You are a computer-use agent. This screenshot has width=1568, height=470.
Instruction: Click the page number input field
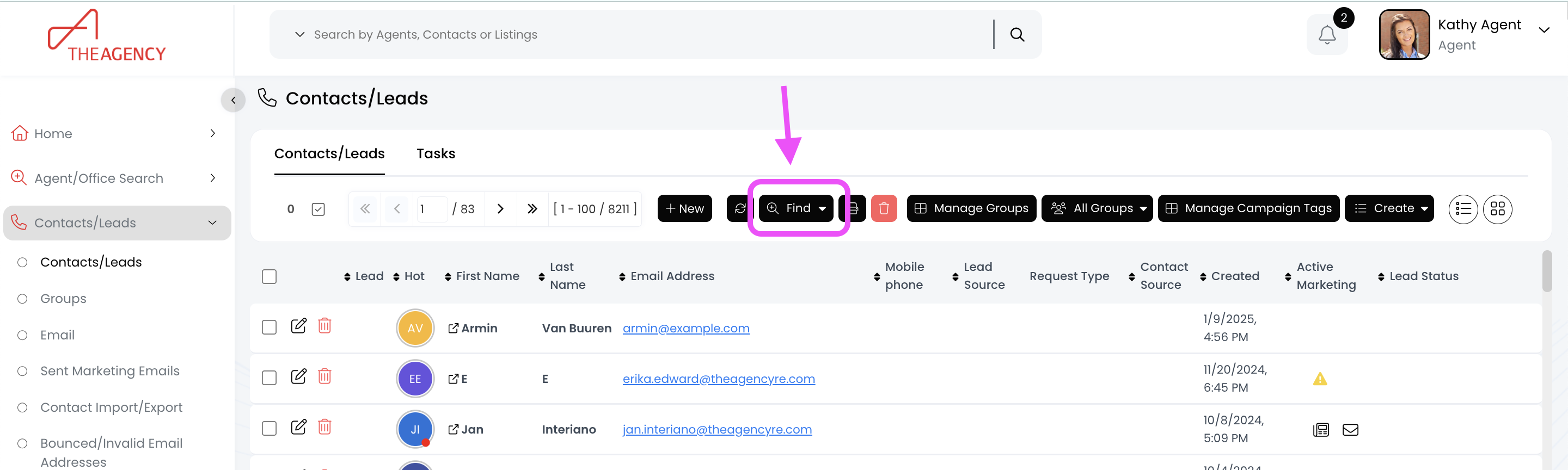(431, 209)
